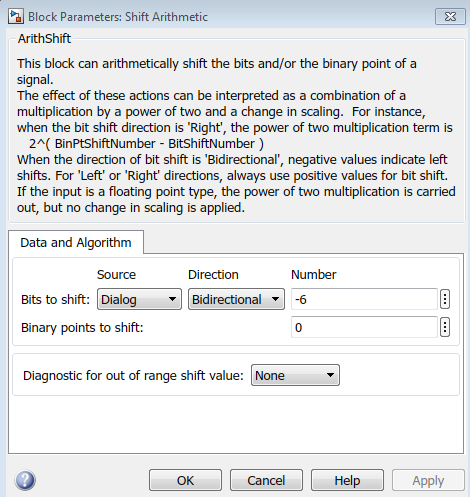Open documentation with the Help button
Image resolution: width=470 pixels, height=497 pixels.
(347, 480)
